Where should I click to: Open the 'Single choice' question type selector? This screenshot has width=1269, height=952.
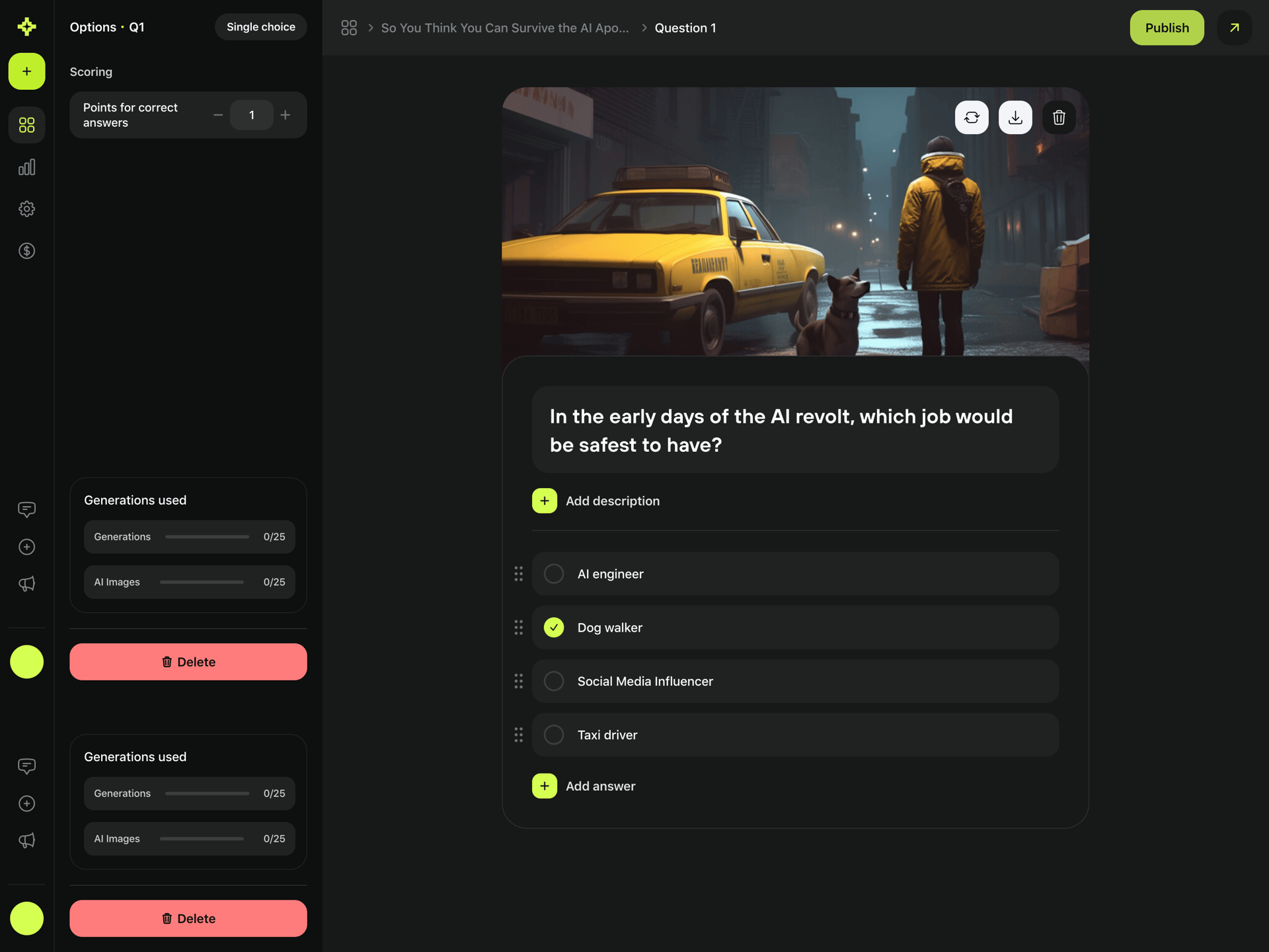point(260,26)
